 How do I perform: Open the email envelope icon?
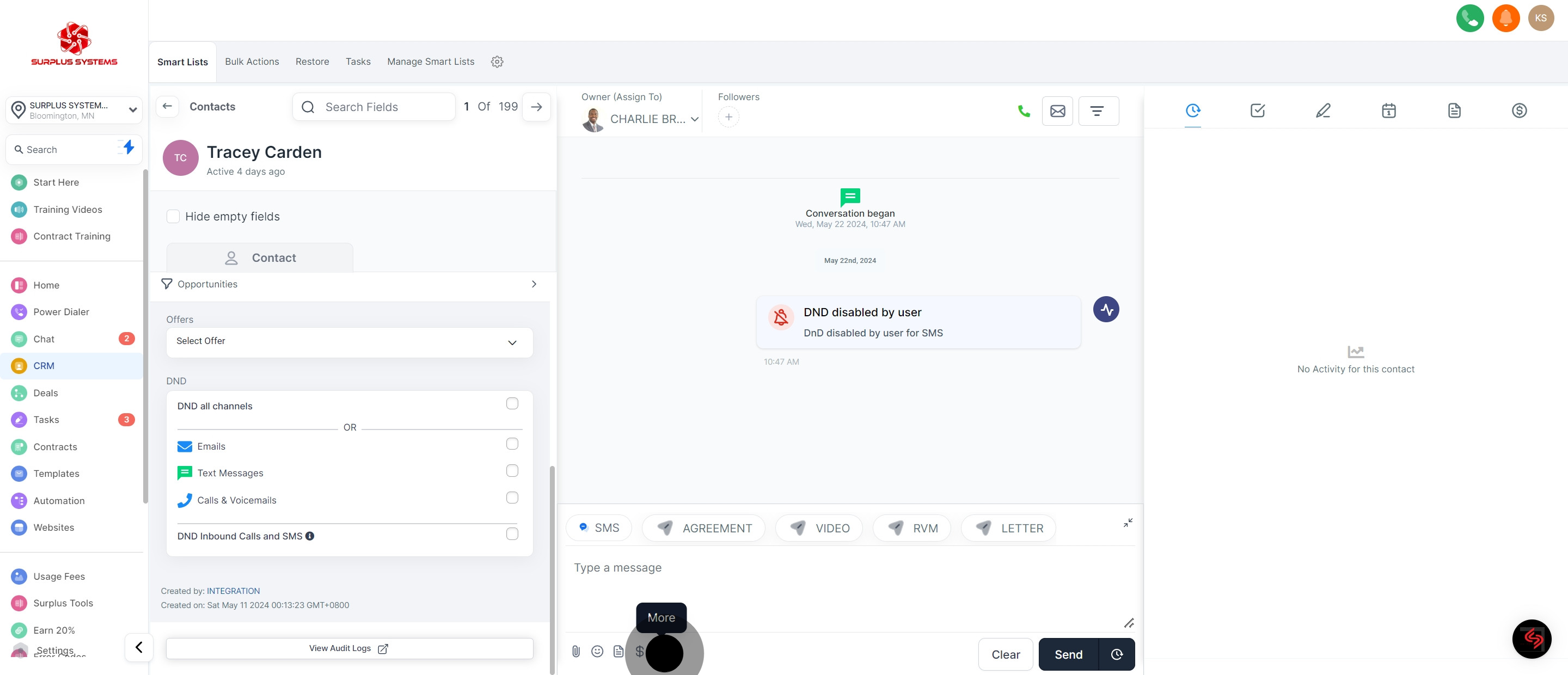[x=1057, y=111]
